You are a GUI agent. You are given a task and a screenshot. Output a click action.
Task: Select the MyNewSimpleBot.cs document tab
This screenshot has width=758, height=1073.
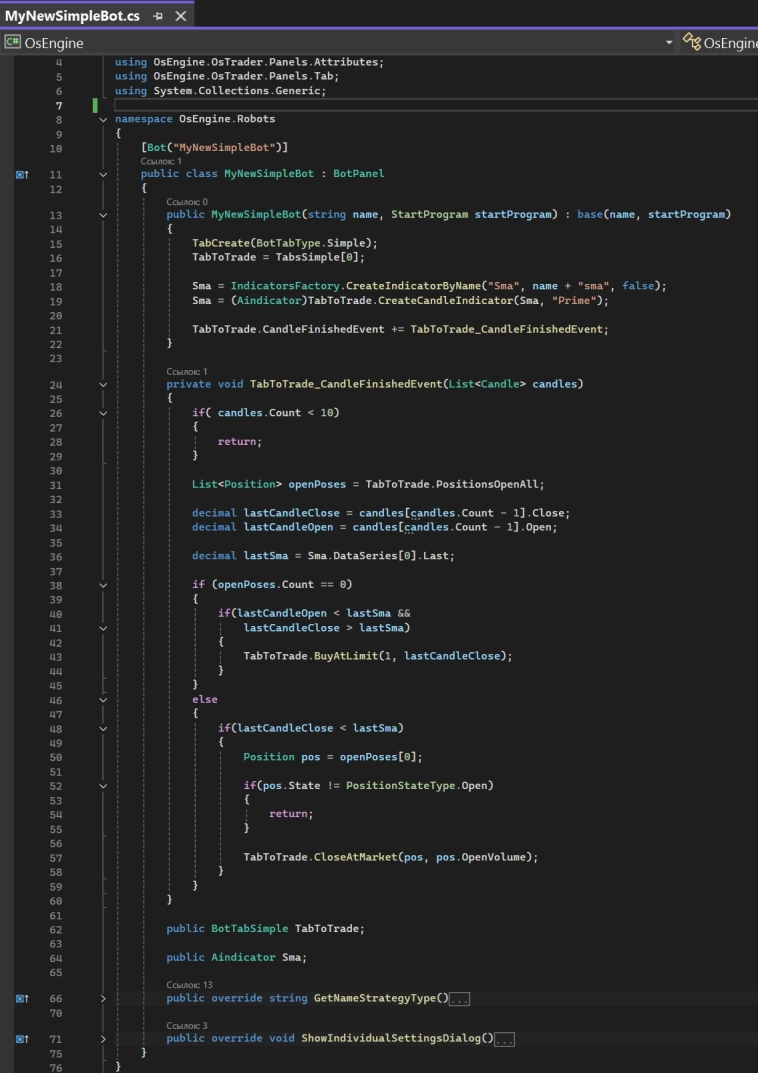tap(72, 16)
